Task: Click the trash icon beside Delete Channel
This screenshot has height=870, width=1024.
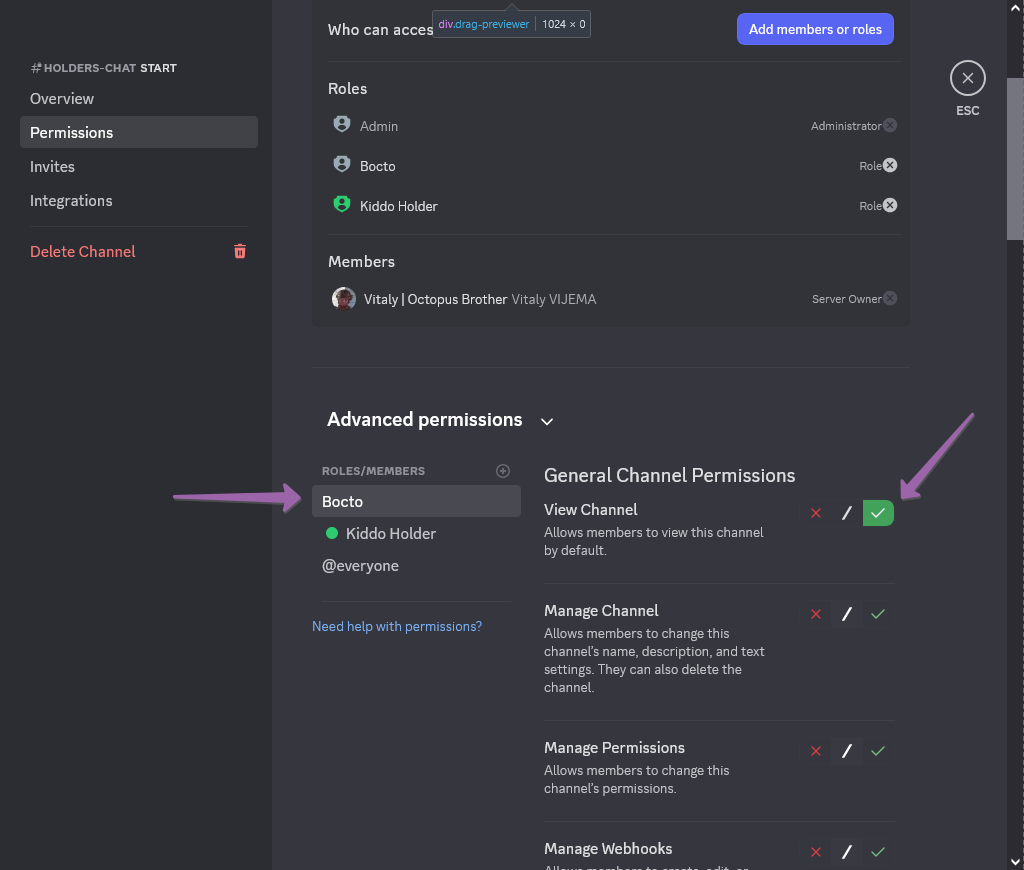Action: click(x=240, y=251)
